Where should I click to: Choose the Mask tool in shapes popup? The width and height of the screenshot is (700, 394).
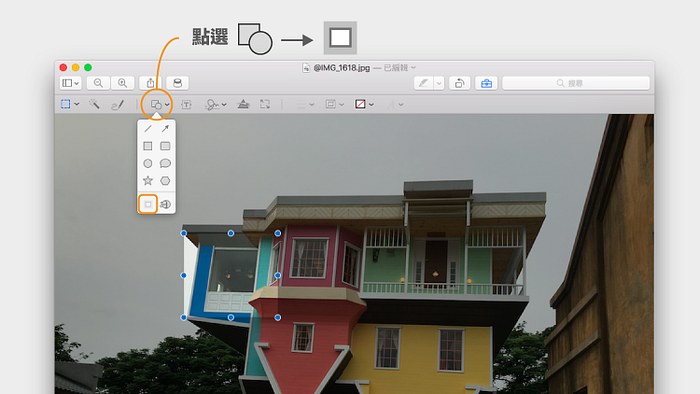click(148, 204)
